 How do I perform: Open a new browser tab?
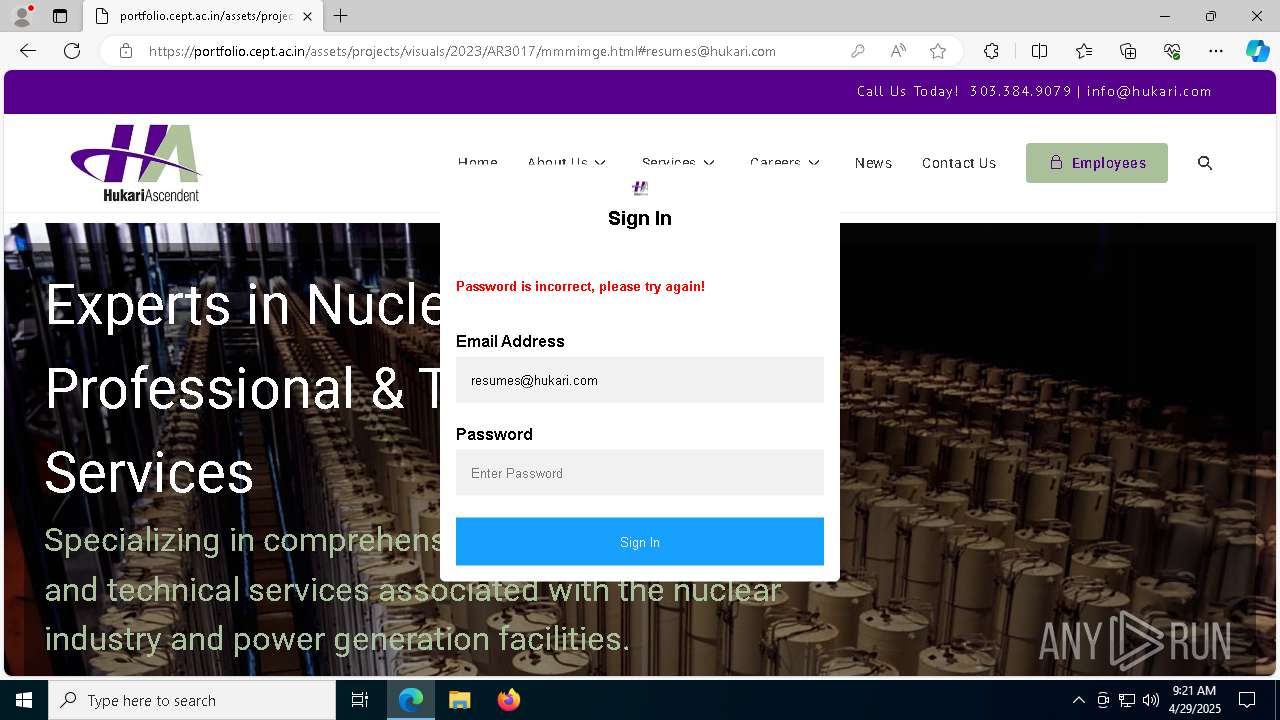(x=341, y=16)
